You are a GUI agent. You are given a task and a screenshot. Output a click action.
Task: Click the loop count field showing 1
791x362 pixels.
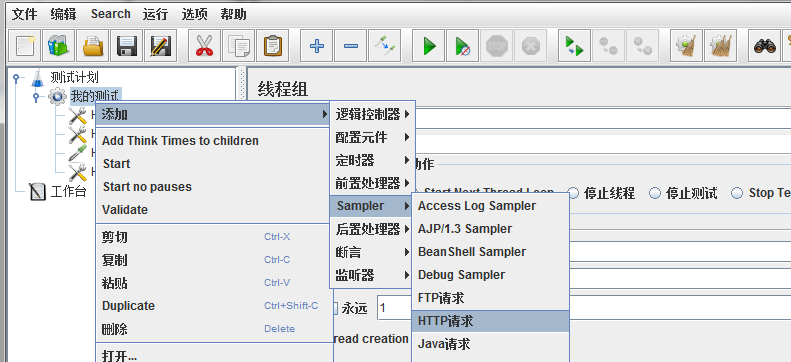tap(395, 308)
